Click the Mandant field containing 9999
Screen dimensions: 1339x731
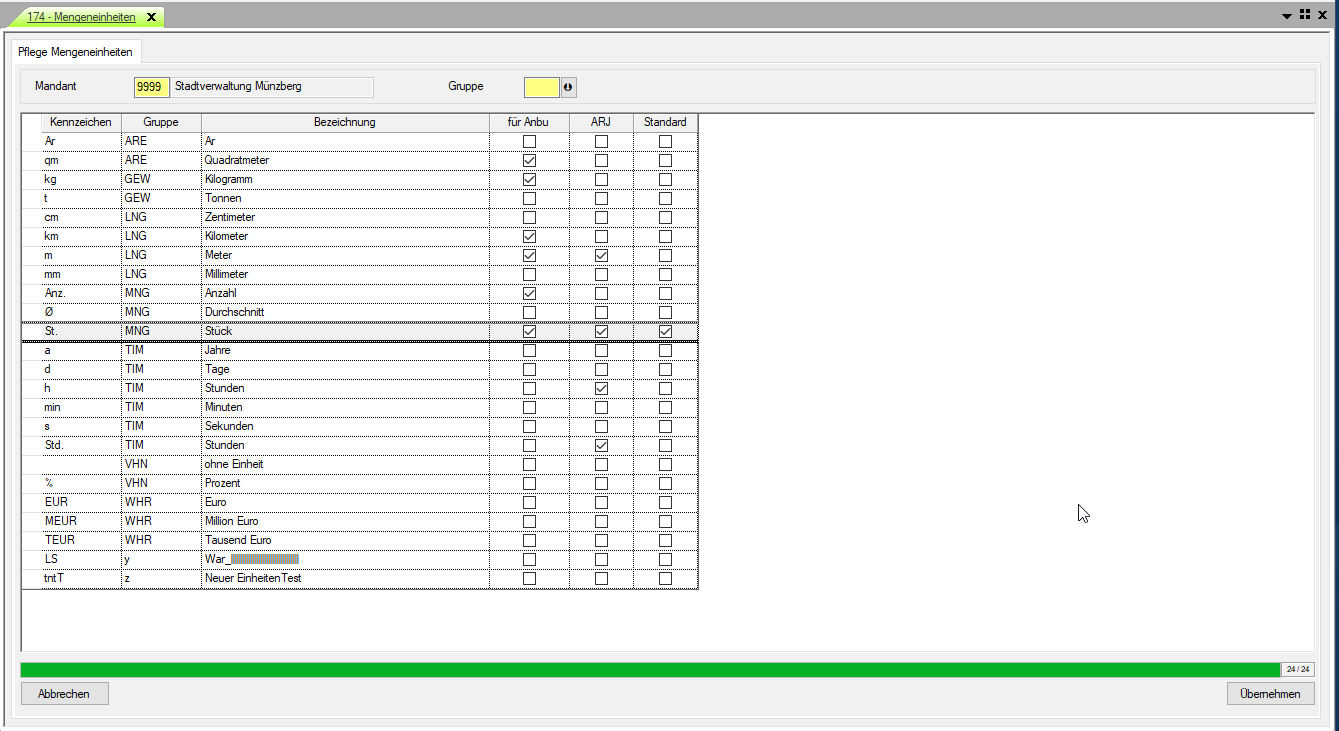(151, 87)
